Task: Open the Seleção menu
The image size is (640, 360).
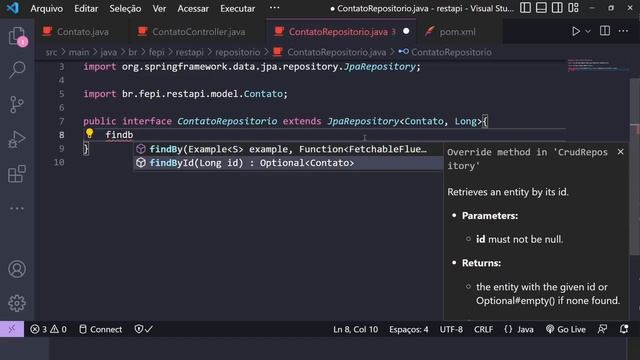Action: (125, 9)
